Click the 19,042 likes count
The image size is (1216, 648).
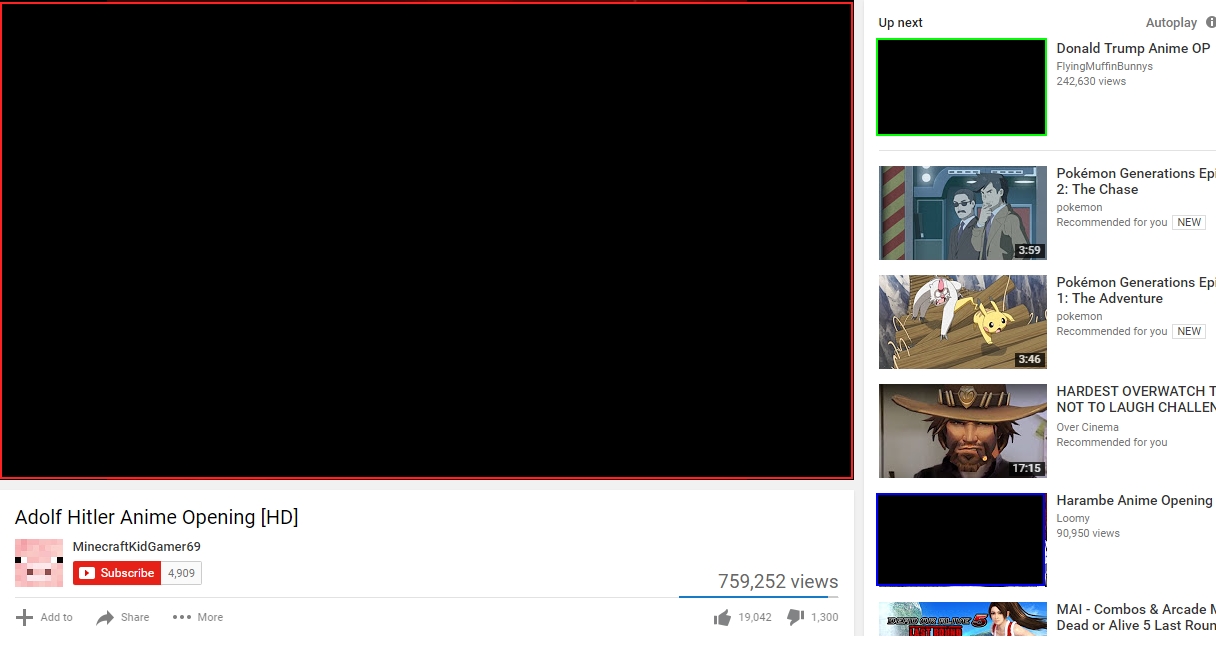[x=755, y=618]
